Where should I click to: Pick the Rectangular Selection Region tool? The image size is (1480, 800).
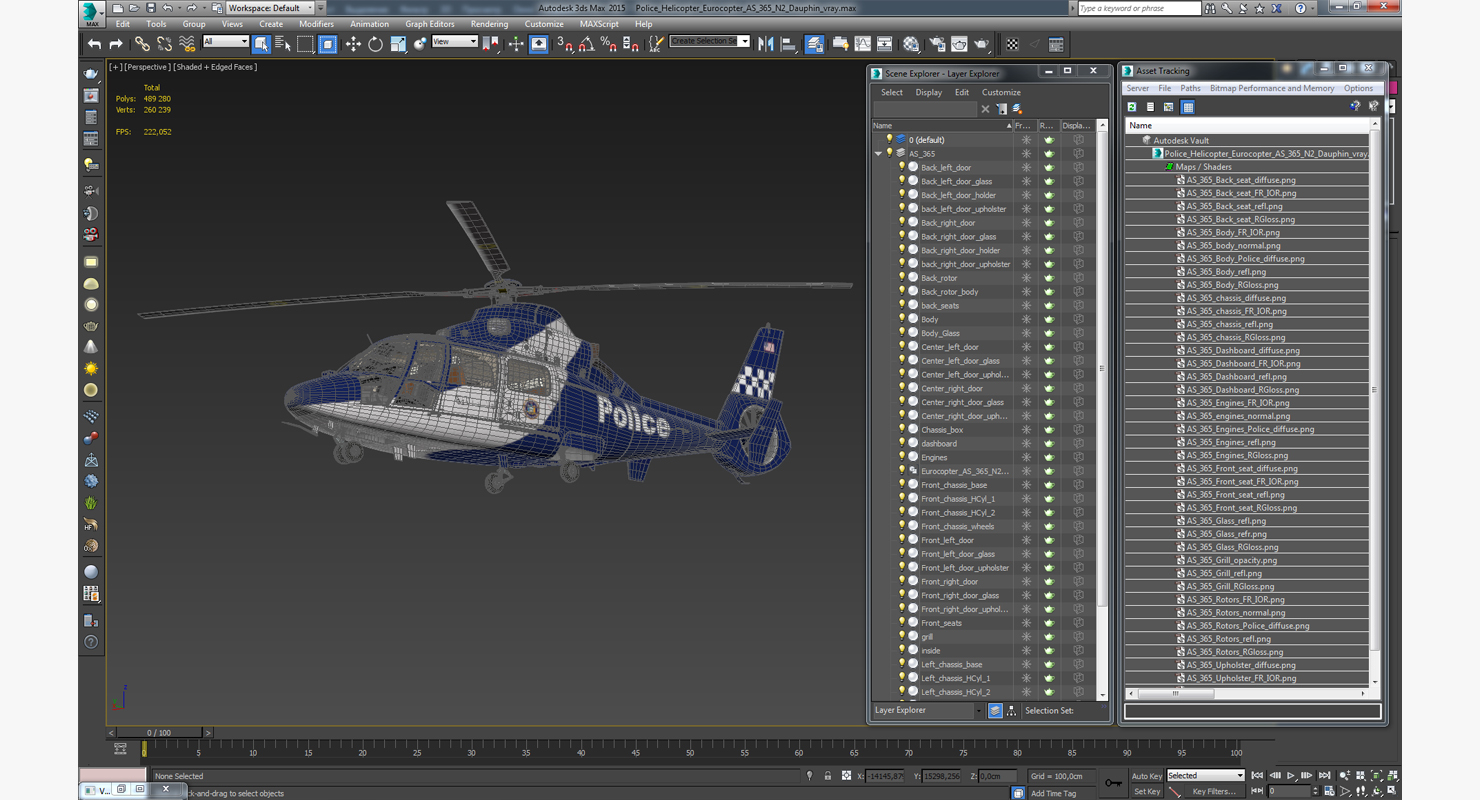click(305, 44)
